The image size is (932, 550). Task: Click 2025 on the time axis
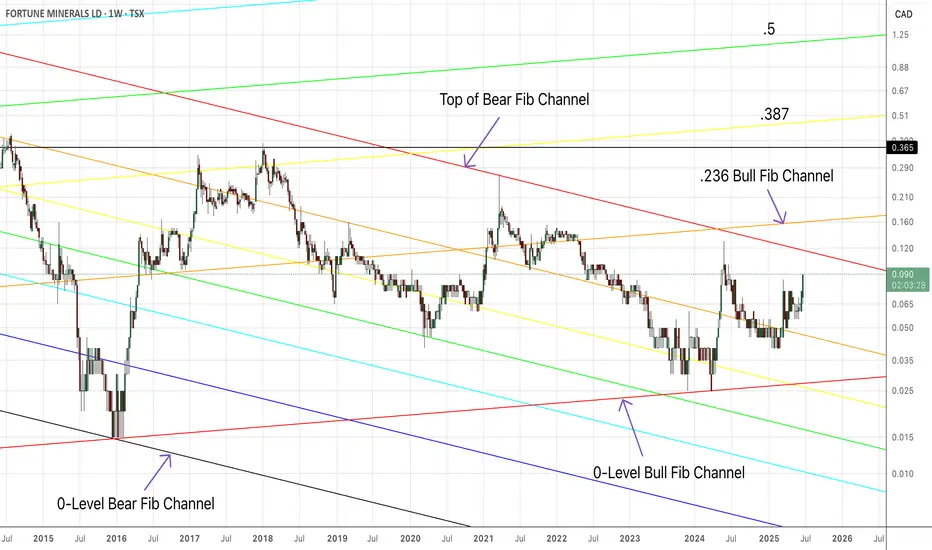click(x=769, y=539)
